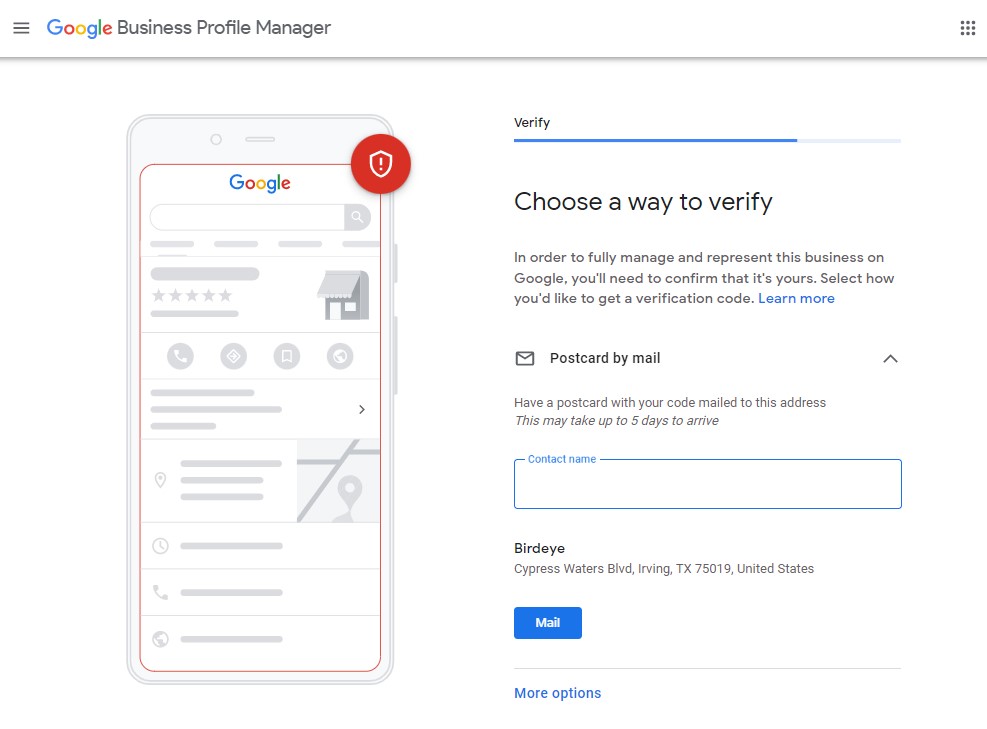Click the Birdeye business name
The image size is (987, 729).
[539, 548]
